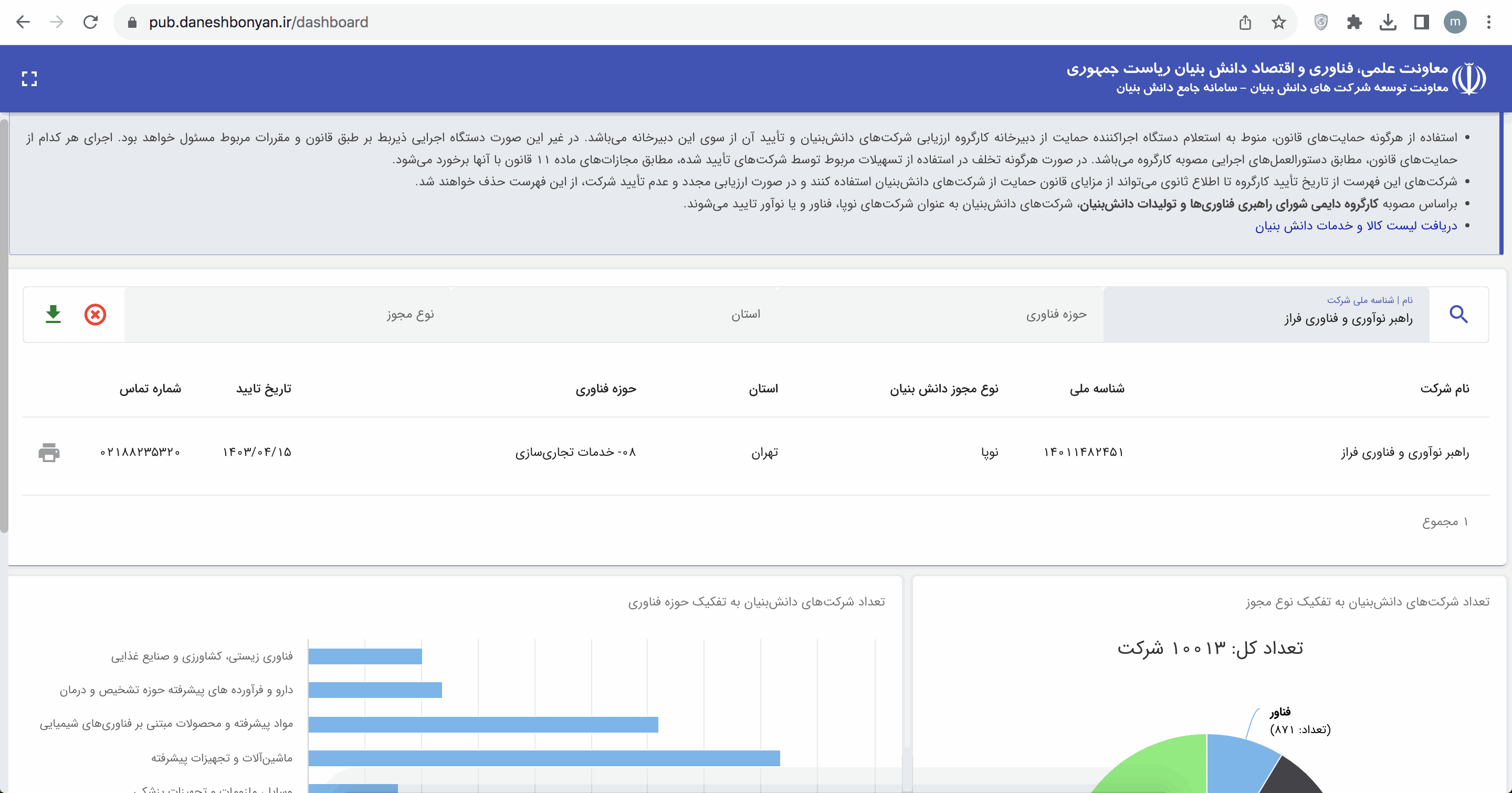Screen dimensions: 1512x793
Task: Sort by شناسه ملی column header
Action: 1097,389
